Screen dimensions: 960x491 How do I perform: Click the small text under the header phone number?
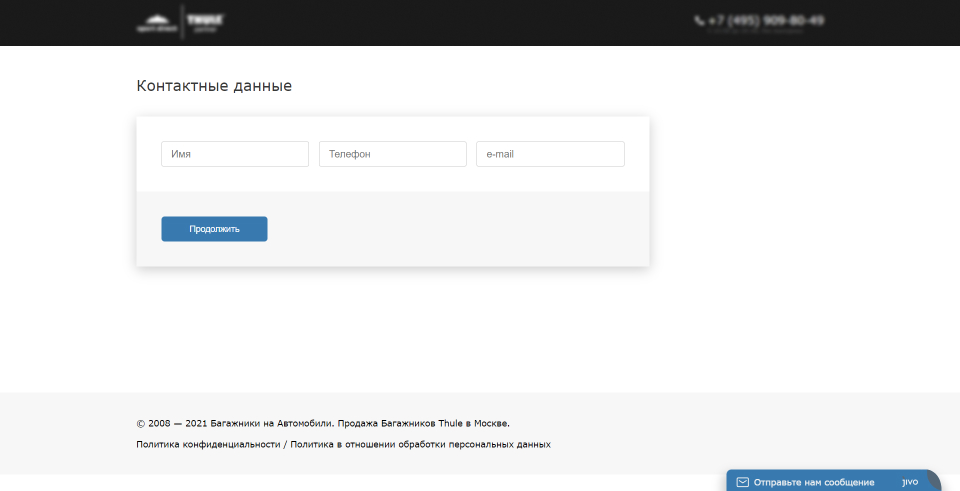point(755,31)
